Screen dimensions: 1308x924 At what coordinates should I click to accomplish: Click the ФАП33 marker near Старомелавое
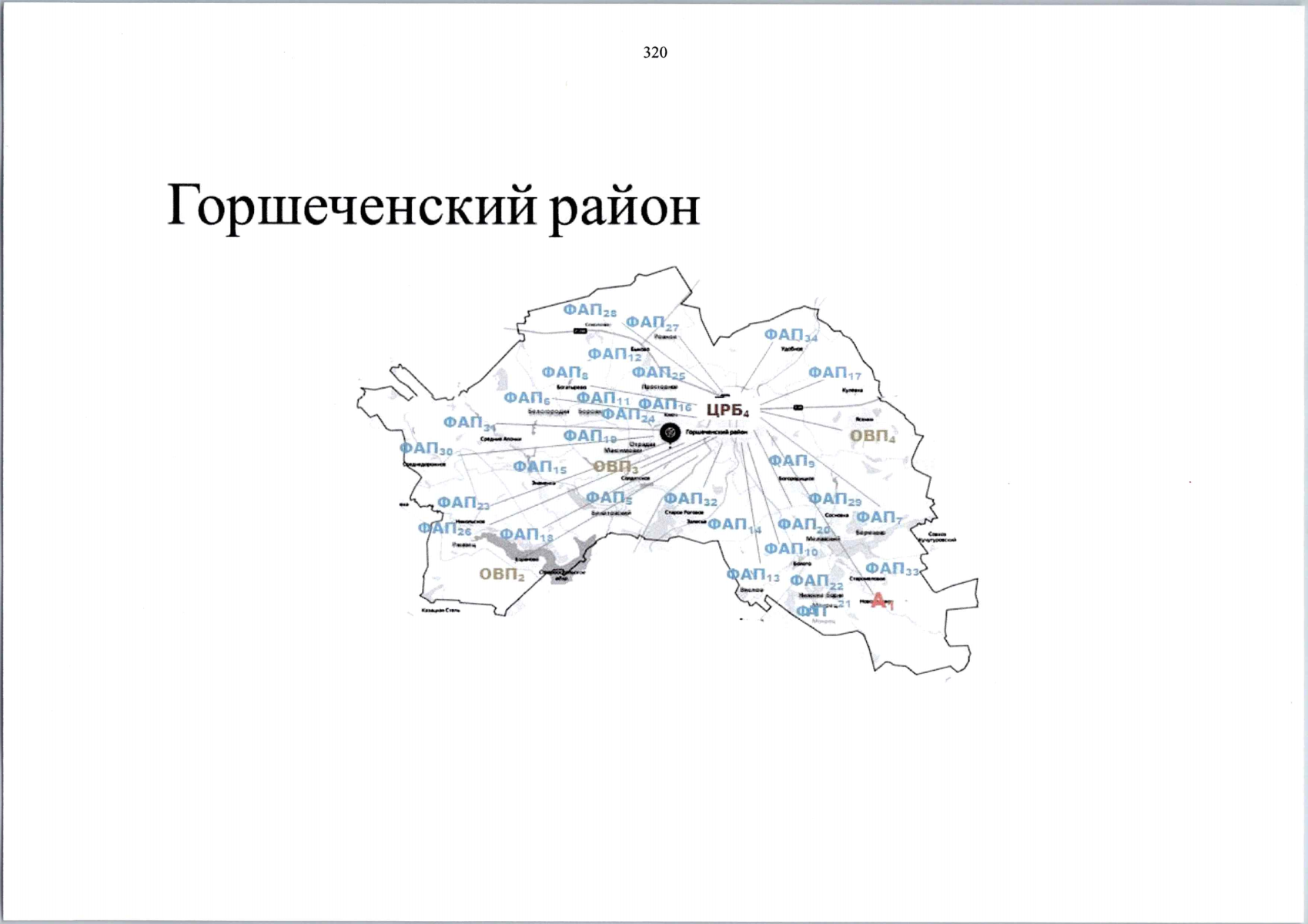tap(893, 570)
